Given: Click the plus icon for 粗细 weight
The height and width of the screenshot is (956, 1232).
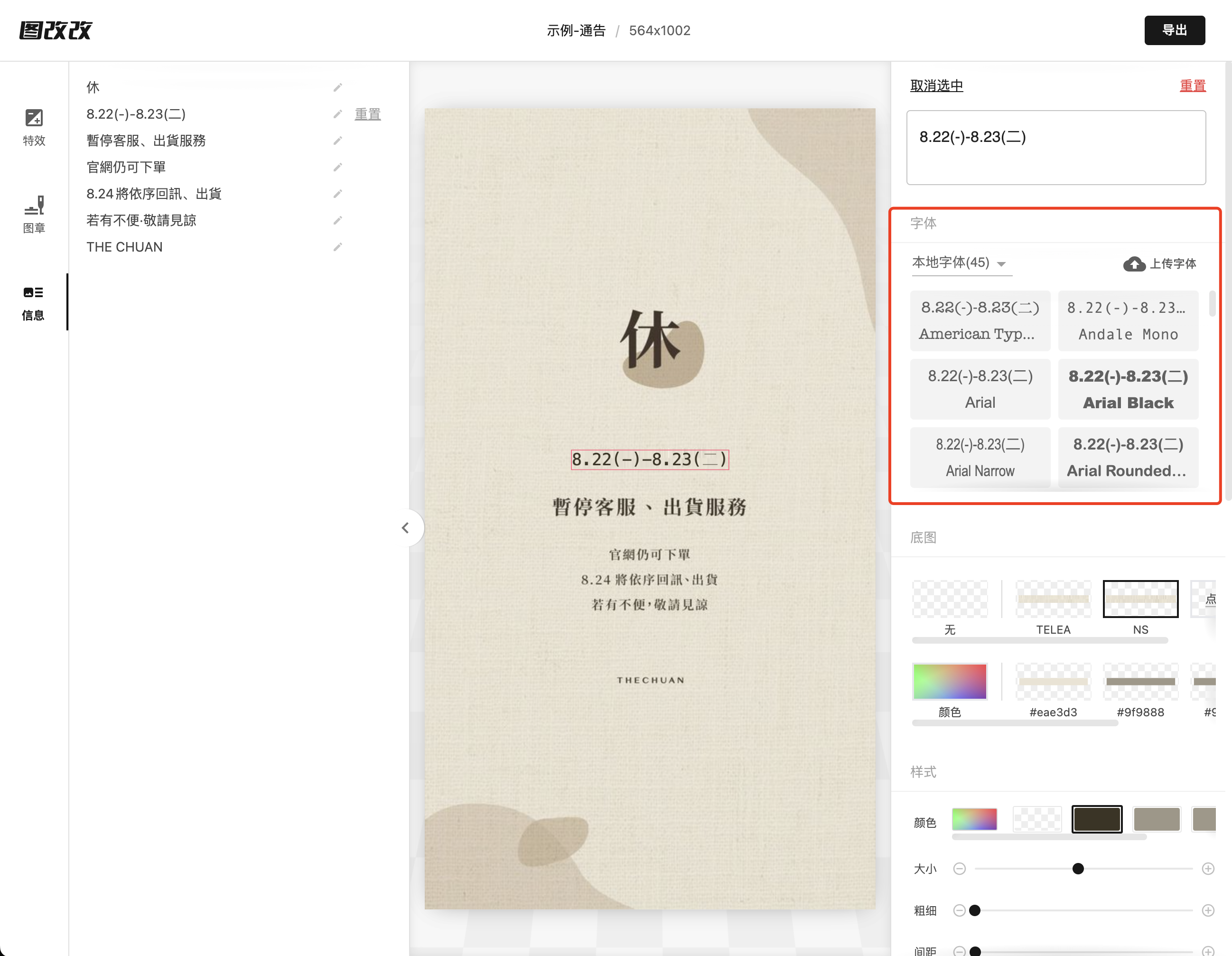Looking at the screenshot, I should click(1208, 910).
